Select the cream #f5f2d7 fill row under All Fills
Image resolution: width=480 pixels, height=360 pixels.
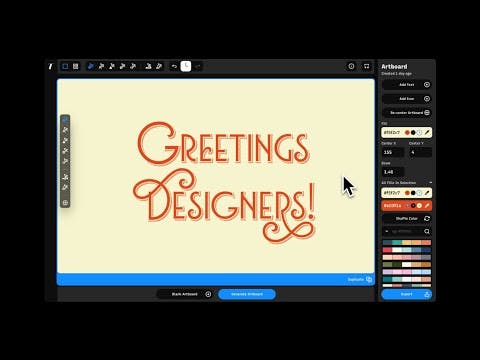coord(407,193)
